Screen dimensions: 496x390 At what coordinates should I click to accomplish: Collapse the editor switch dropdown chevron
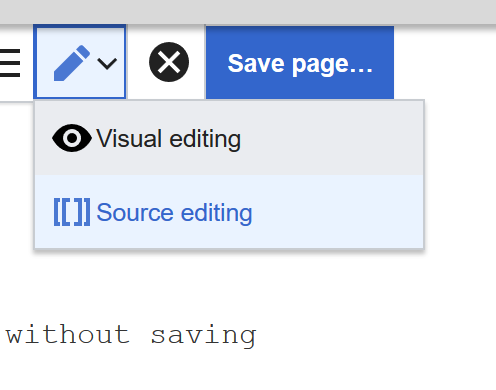click(107, 63)
